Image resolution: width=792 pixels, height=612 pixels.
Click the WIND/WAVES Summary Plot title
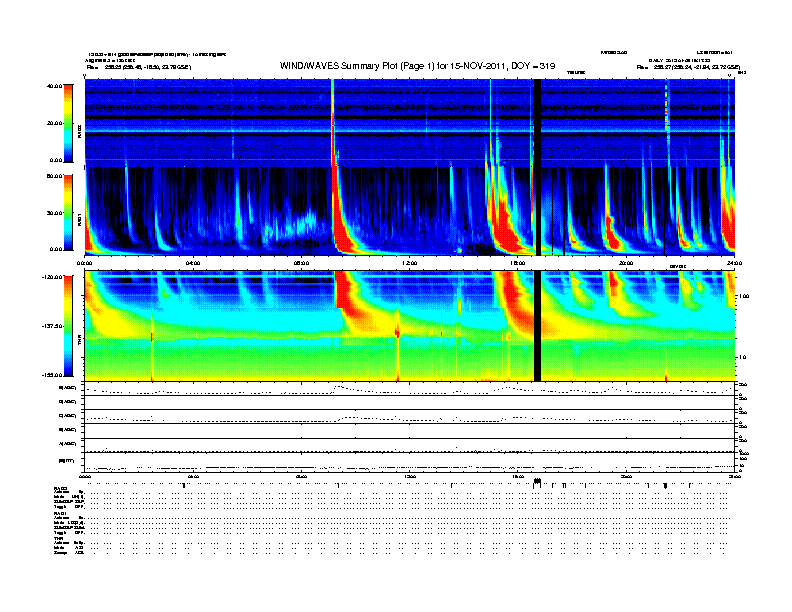[x=417, y=66]
